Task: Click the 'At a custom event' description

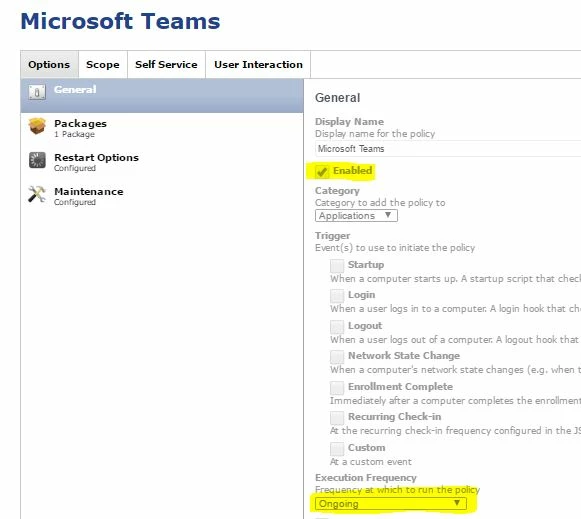Action: click(371, 462)
